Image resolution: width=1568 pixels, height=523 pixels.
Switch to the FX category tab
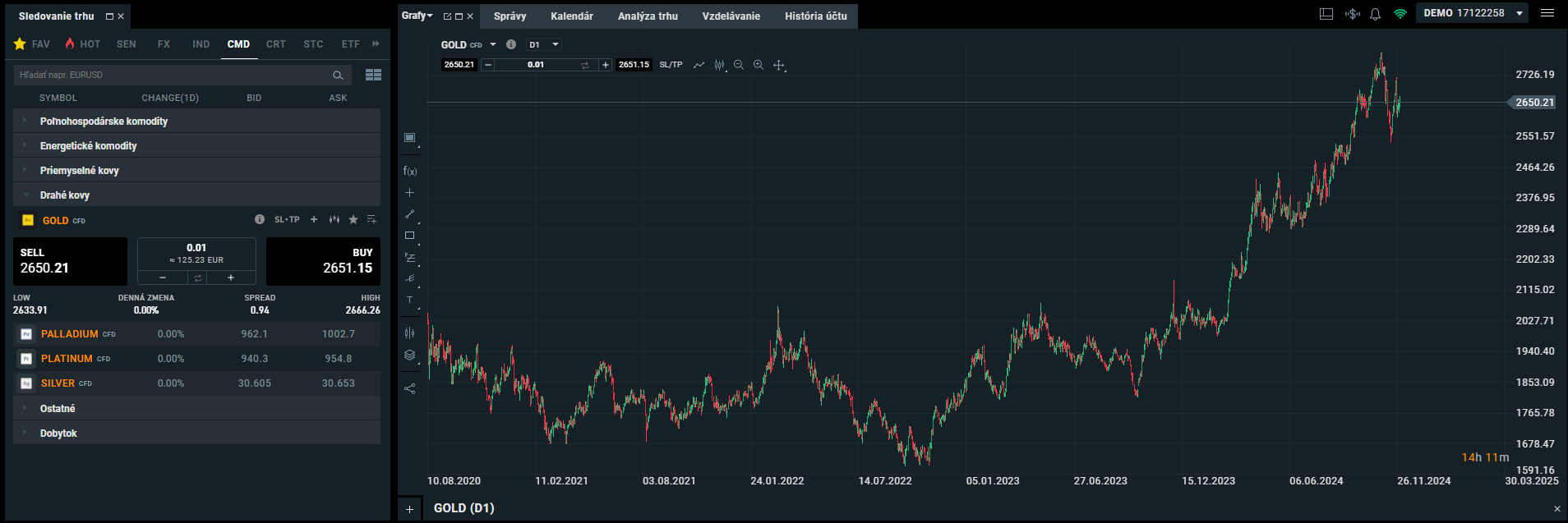point(164,44)
